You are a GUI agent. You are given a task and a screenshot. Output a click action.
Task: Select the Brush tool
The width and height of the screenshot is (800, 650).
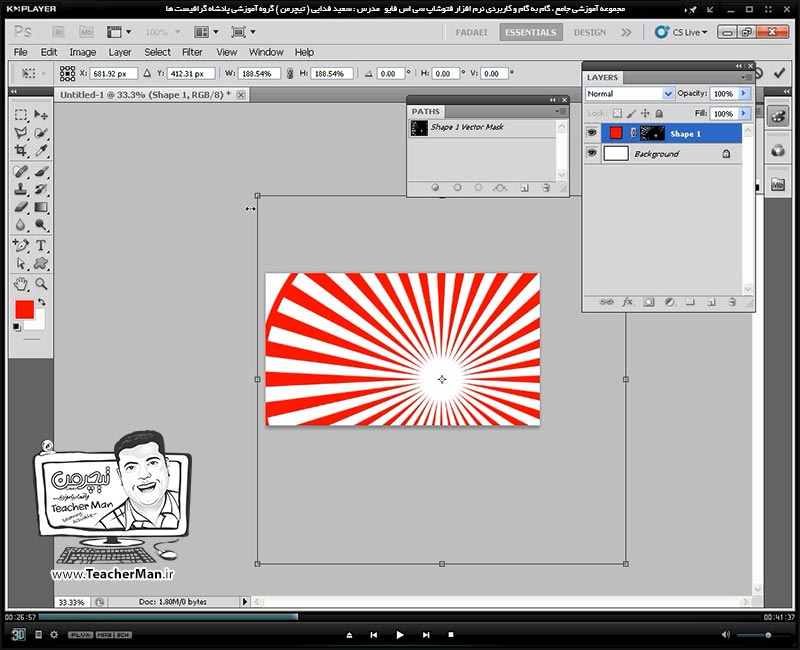(41, 171)
